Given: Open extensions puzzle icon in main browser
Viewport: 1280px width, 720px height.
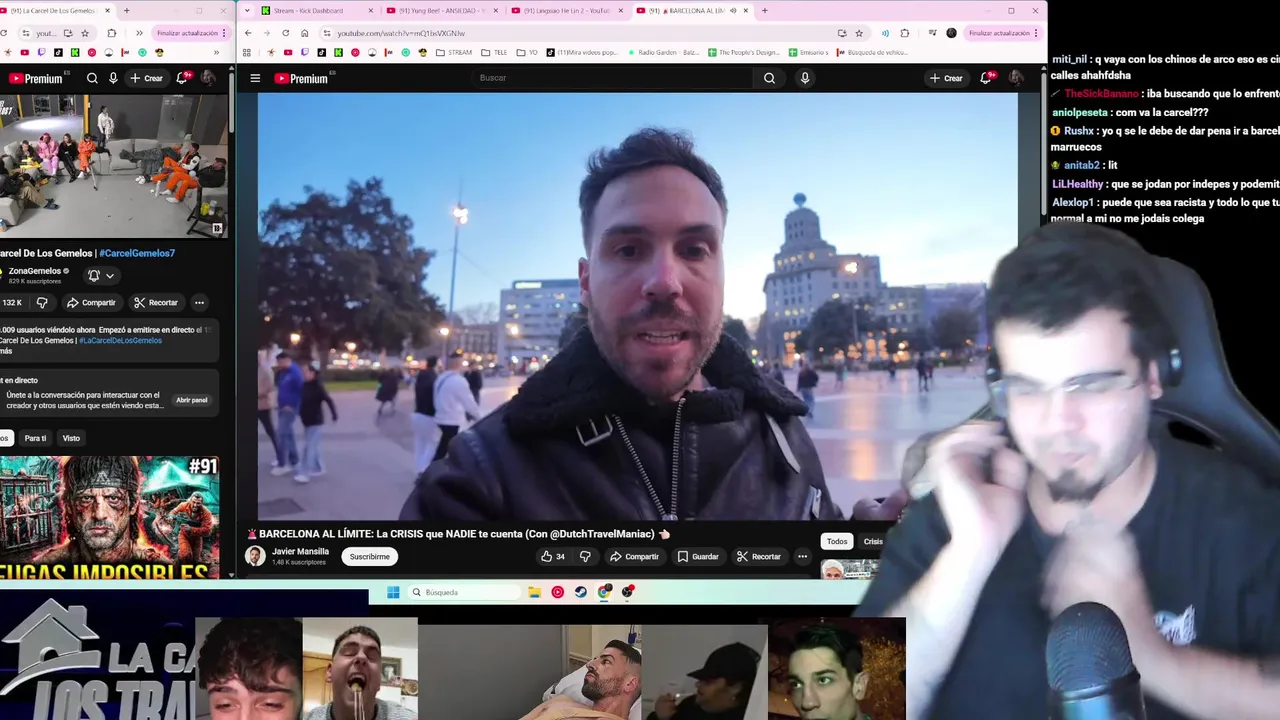Looking at the screenshot, I should click(x=905, y=33).
